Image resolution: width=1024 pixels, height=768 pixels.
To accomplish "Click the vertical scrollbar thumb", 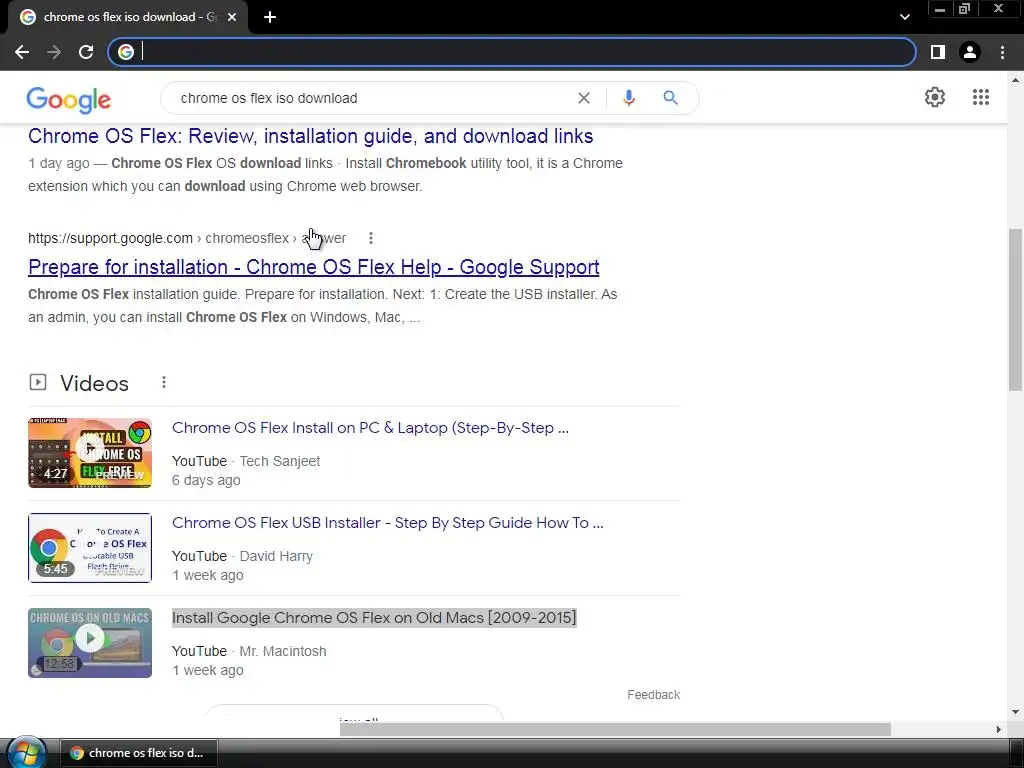I will point(1016,310).
